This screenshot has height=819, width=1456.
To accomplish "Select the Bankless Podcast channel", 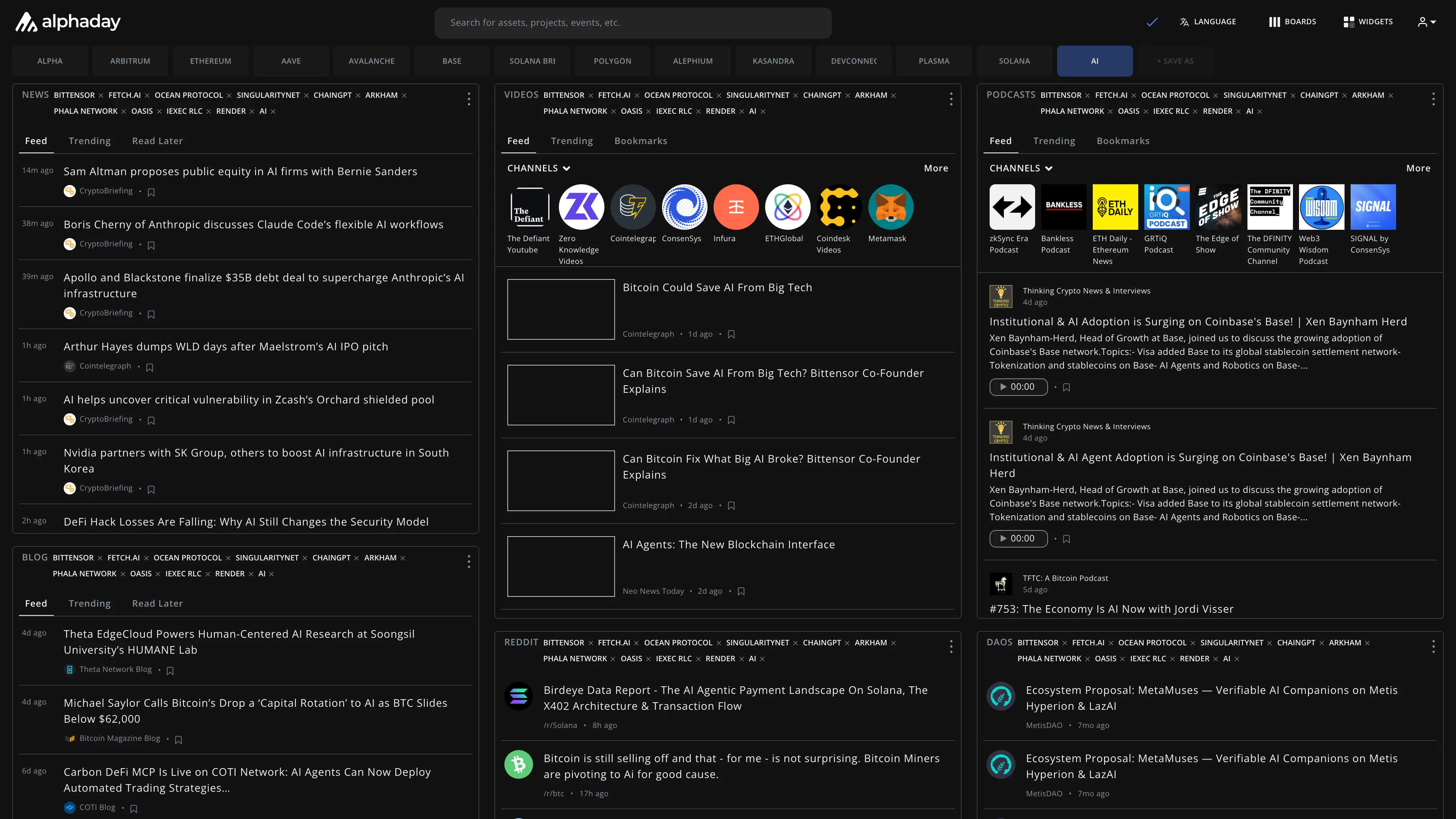I will [1063, 207].
